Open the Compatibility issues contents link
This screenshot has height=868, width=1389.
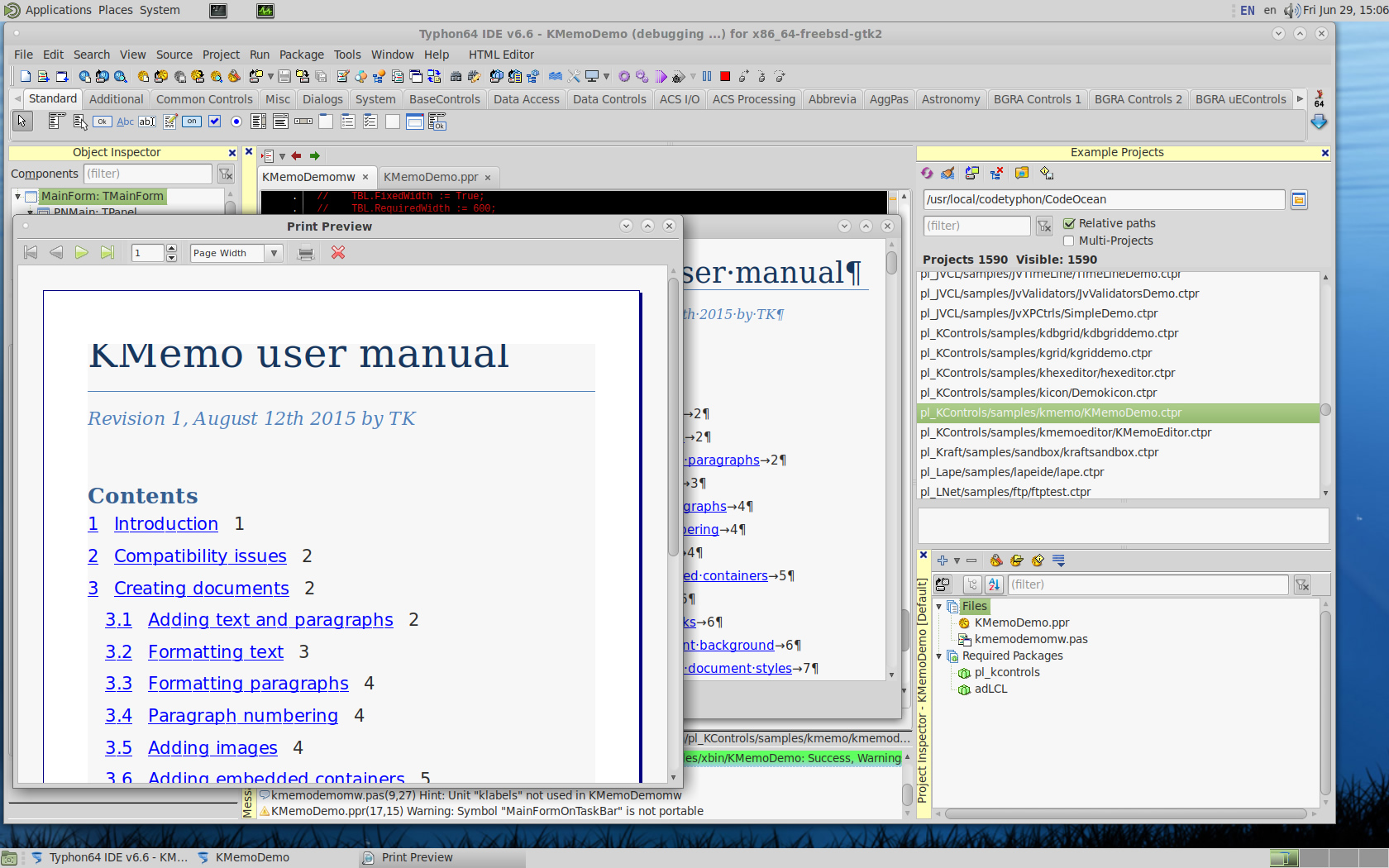[x=200, y=556]
